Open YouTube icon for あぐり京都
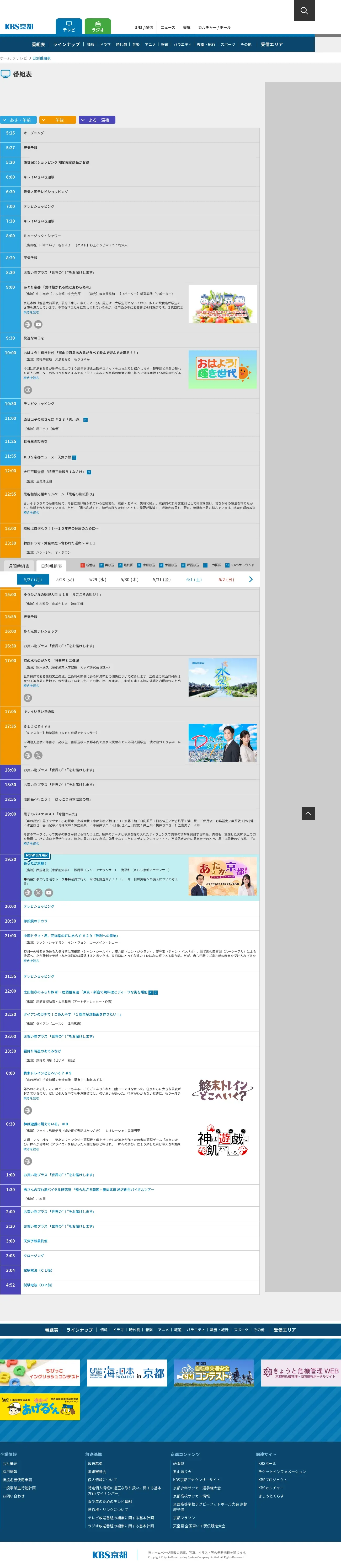The width and height of the screenshot is (341, 1568). click(38, 324)
